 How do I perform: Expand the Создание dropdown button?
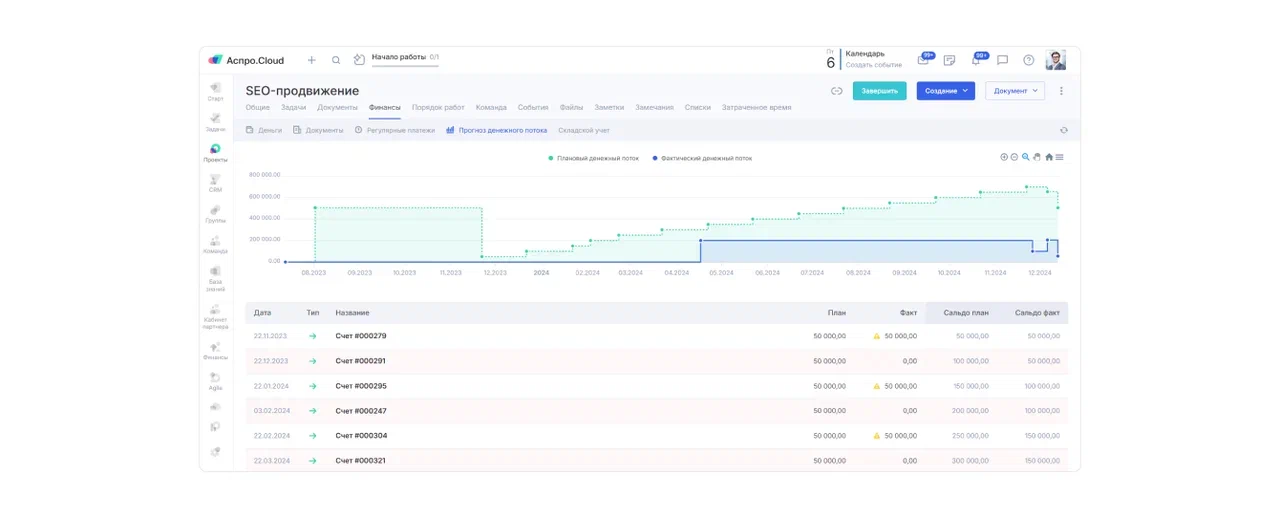[945, 91]
